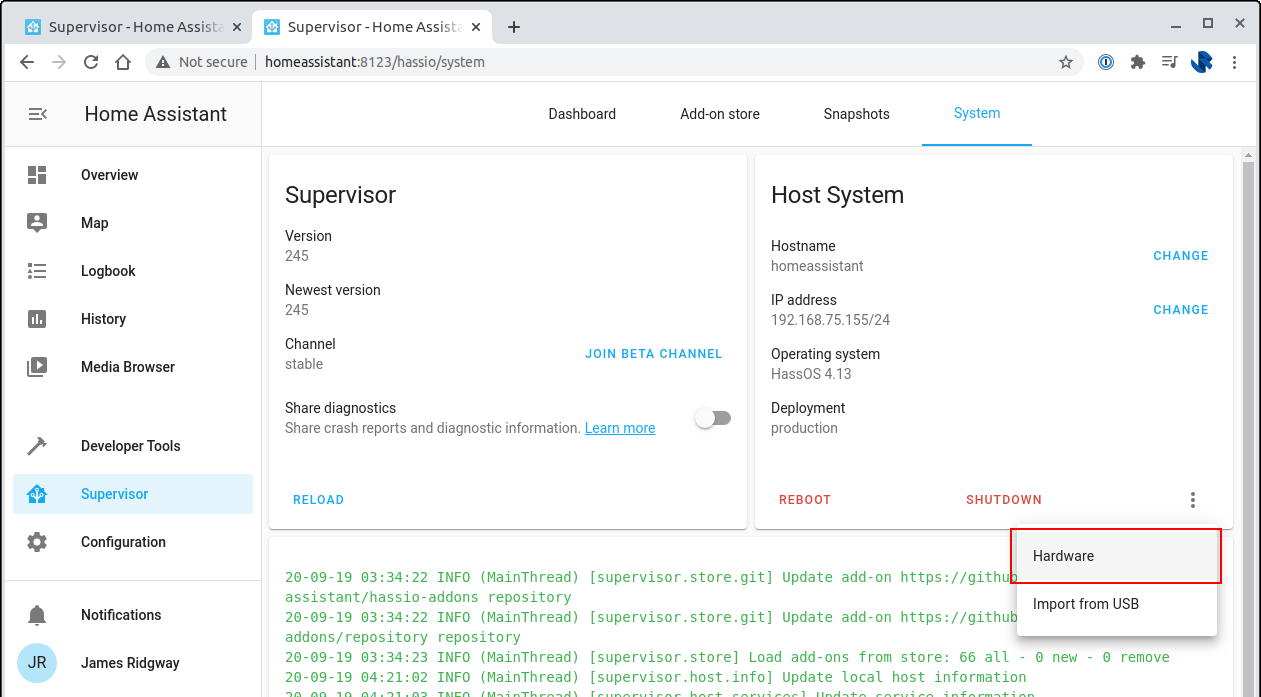The height and width of the screenshot is (697, 1261).
Task: Go forward in browser history
Action: (59, 62)
